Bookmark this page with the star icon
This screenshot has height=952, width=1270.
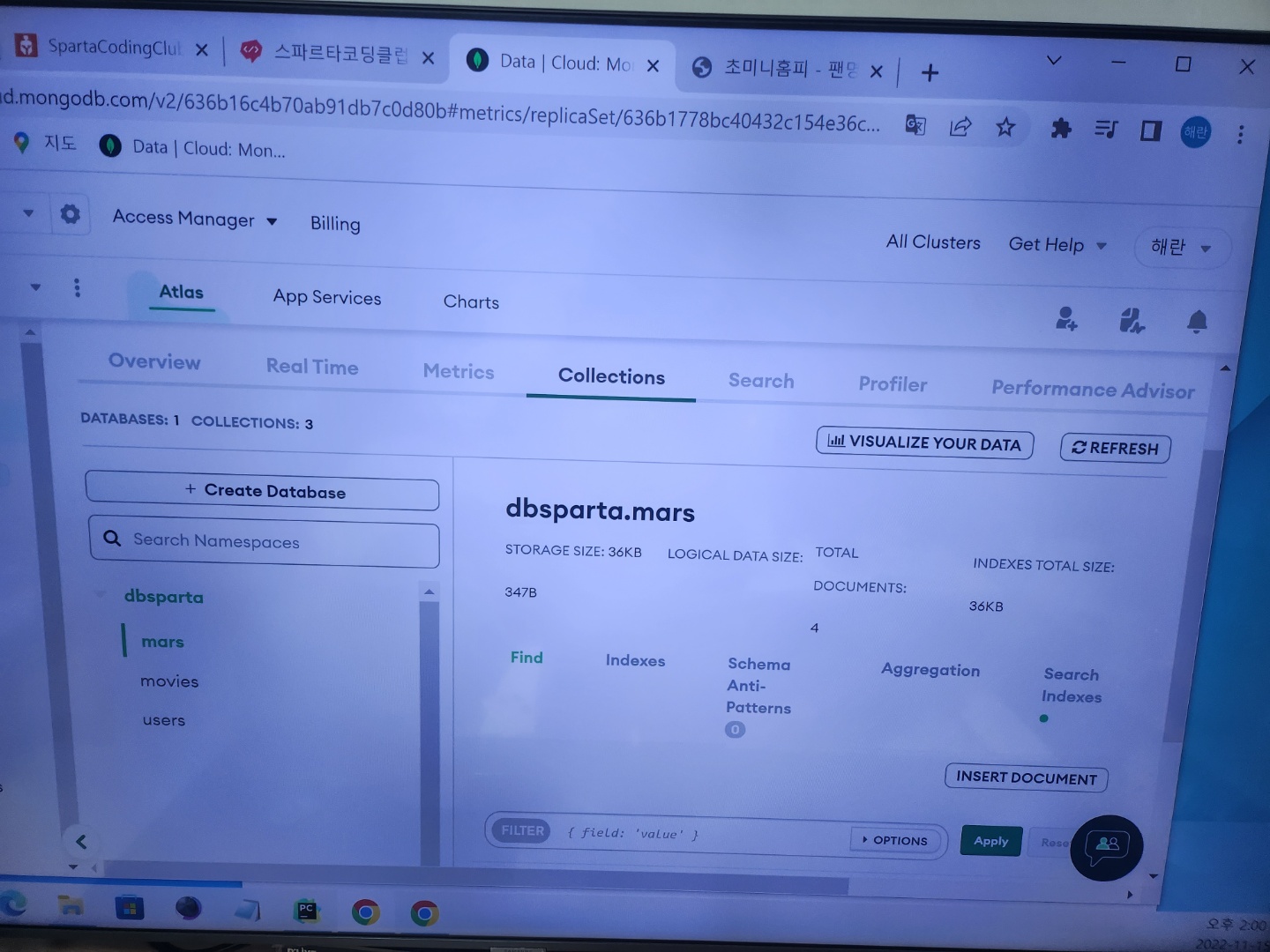point(1005,128)
